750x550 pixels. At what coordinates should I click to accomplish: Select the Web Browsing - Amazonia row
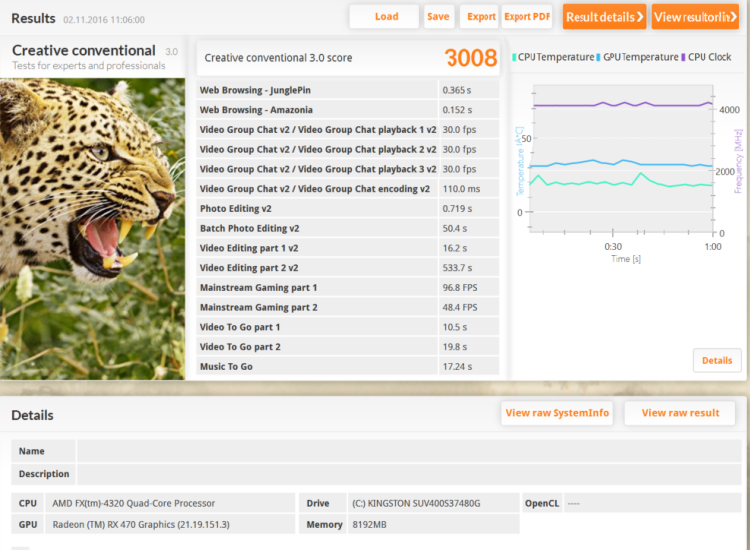(x=348, y=110)
